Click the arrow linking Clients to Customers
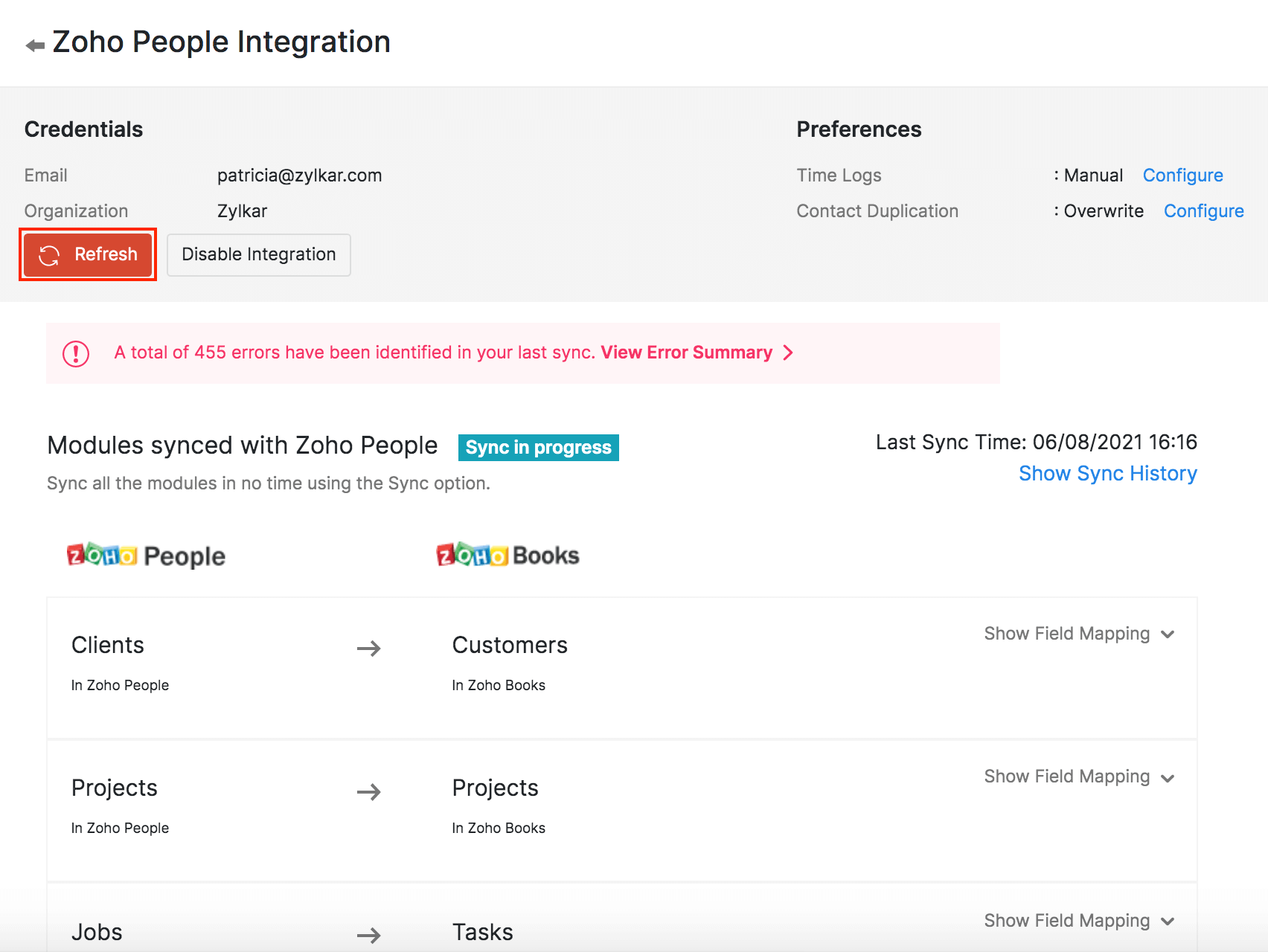 tap(370, 649)
